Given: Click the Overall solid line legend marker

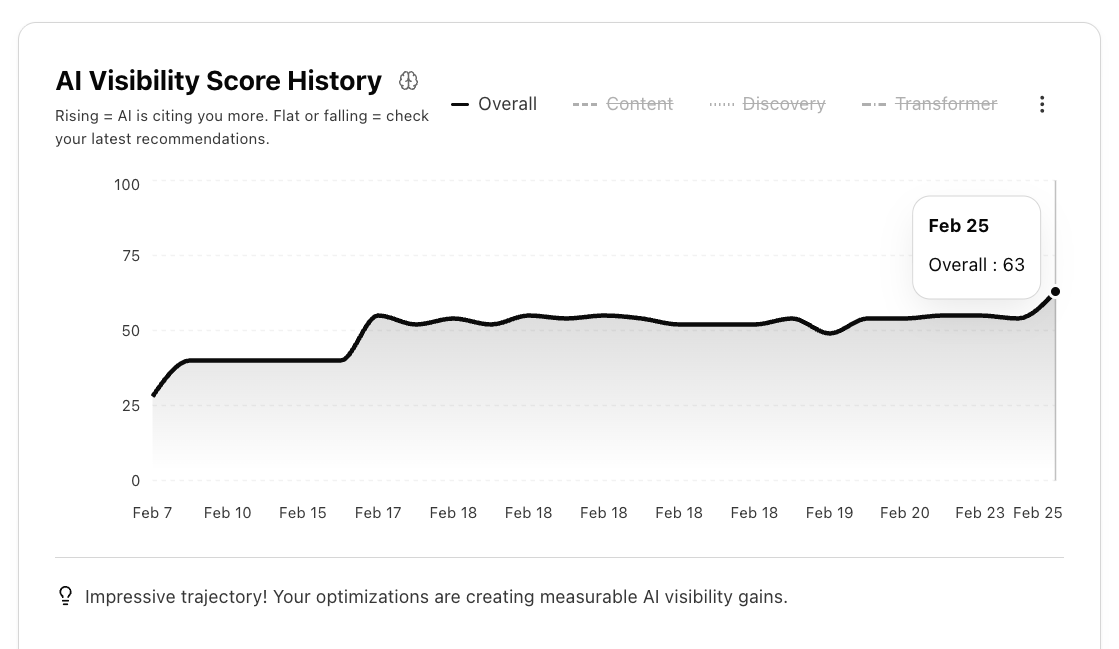Looking at the screenshot, I should click(460, 104).
